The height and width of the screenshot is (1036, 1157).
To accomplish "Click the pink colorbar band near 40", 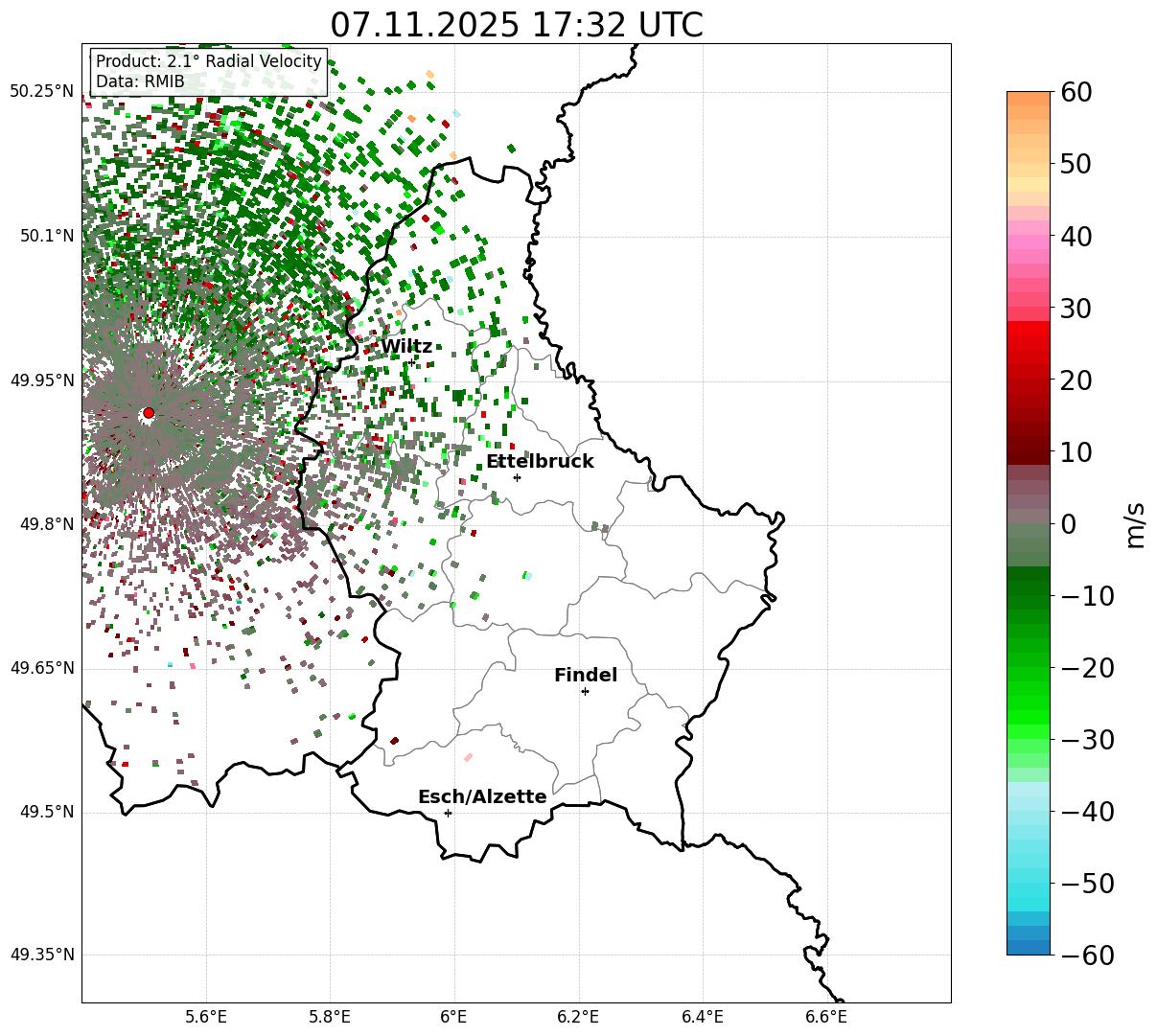I will pyautogui.click(x=1029, y=243).
